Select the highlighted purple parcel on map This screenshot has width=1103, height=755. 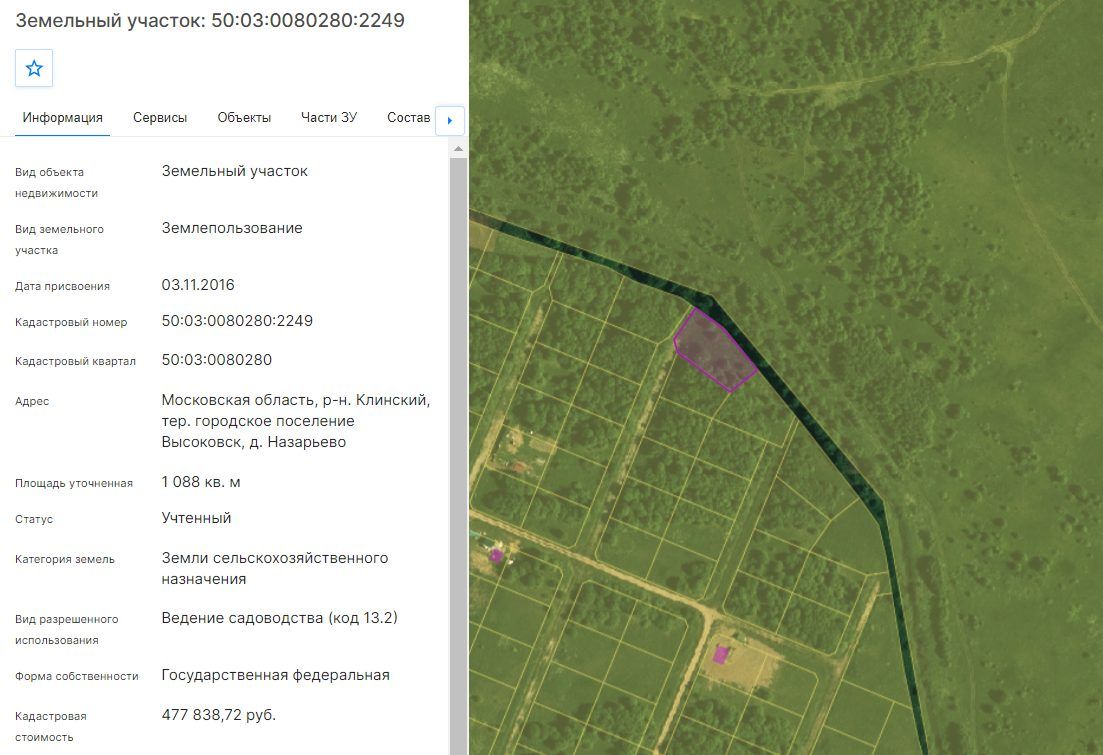pos(715,350)
